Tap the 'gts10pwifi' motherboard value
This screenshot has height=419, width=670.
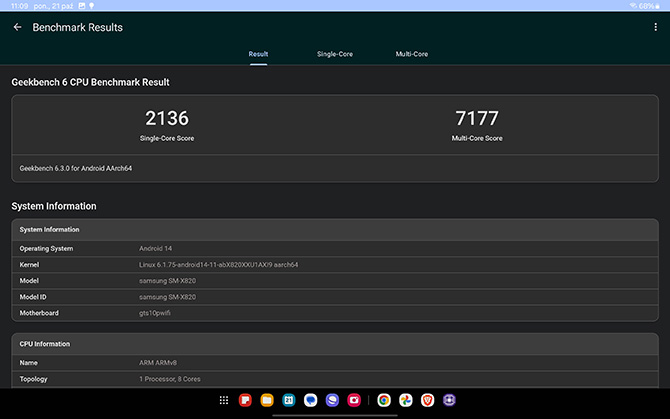(155, 313)
